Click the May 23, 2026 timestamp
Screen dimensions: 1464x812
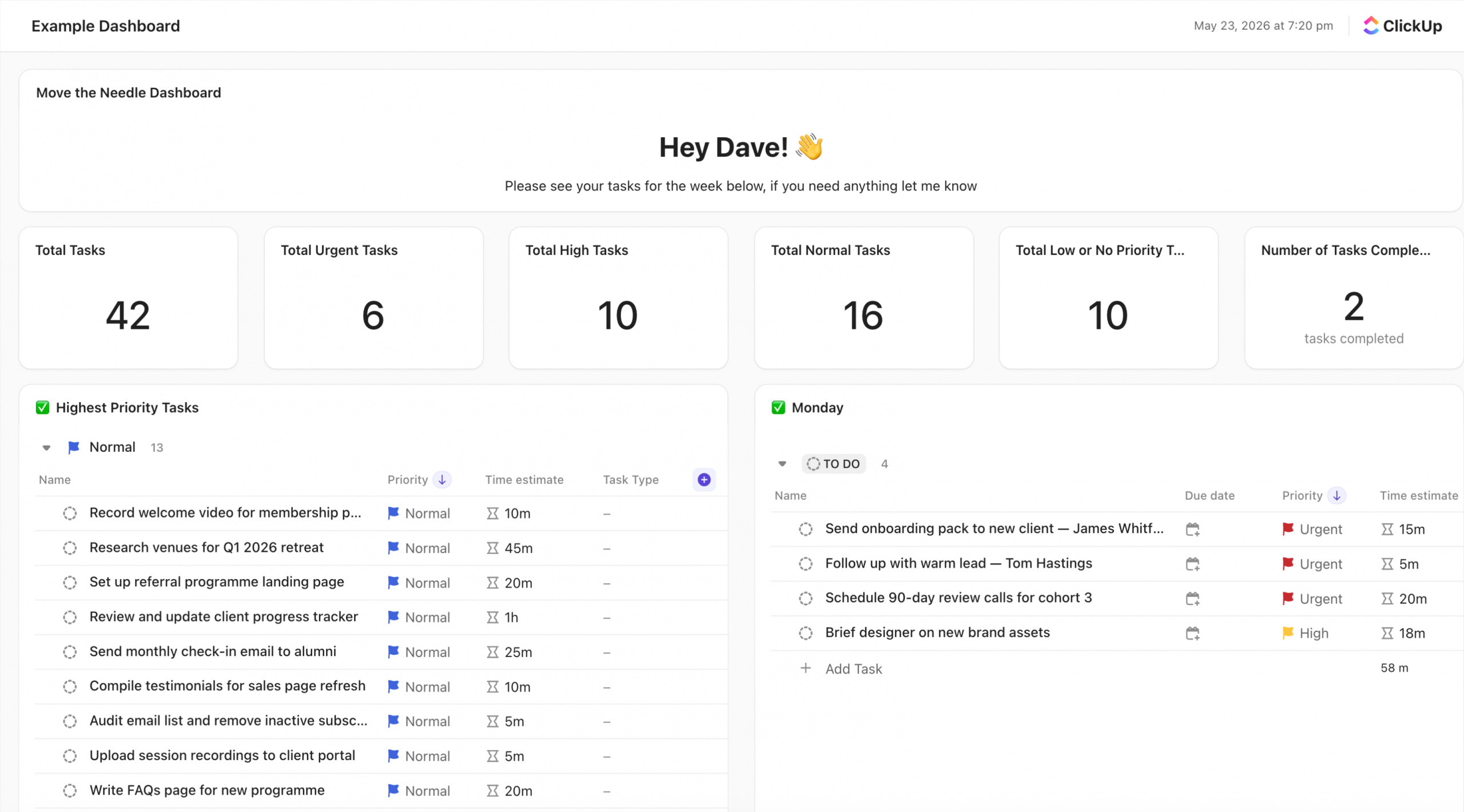pyautogui.click(x=1263, y=26)
